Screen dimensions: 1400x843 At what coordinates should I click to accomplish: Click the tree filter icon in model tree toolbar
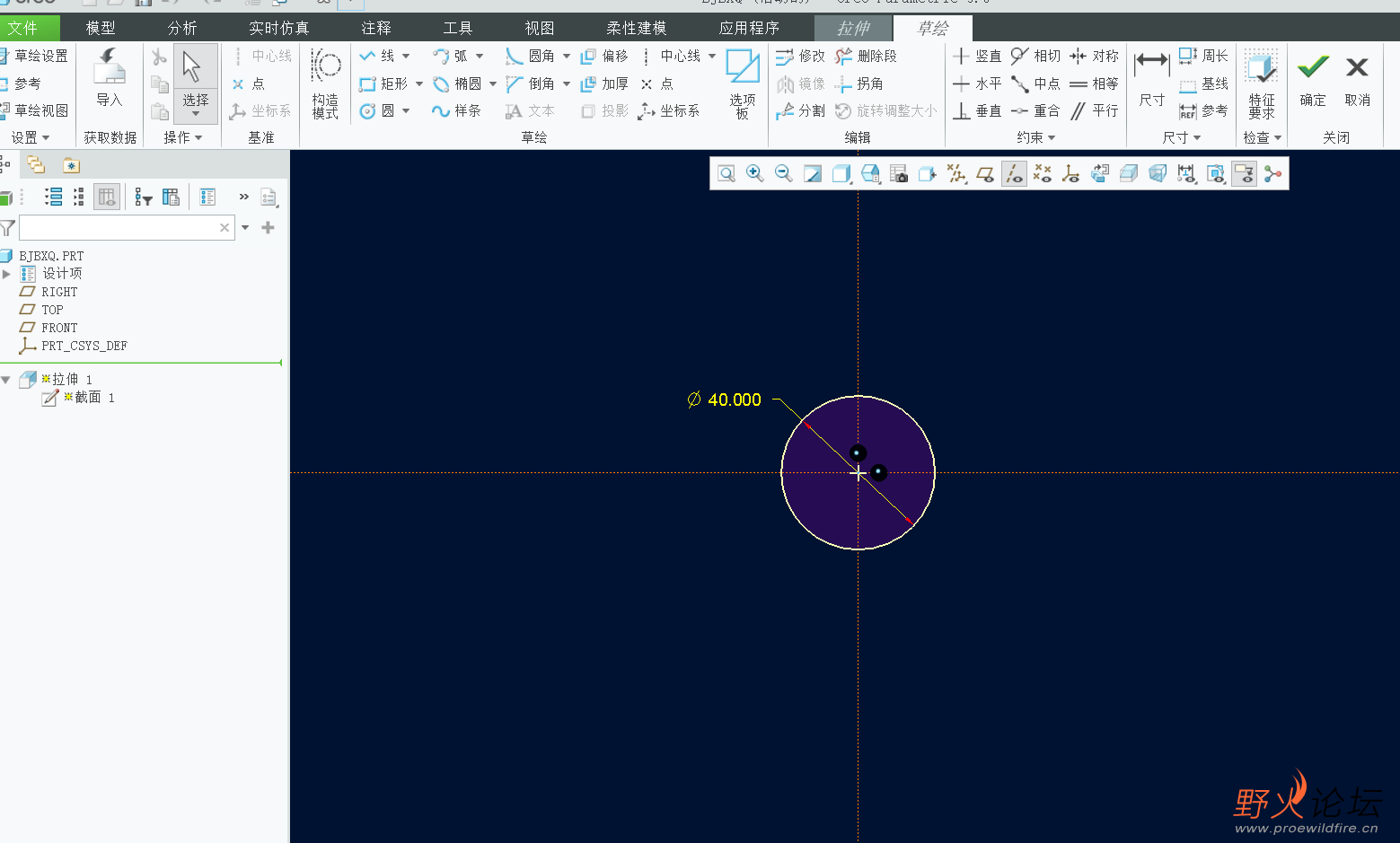144,197
